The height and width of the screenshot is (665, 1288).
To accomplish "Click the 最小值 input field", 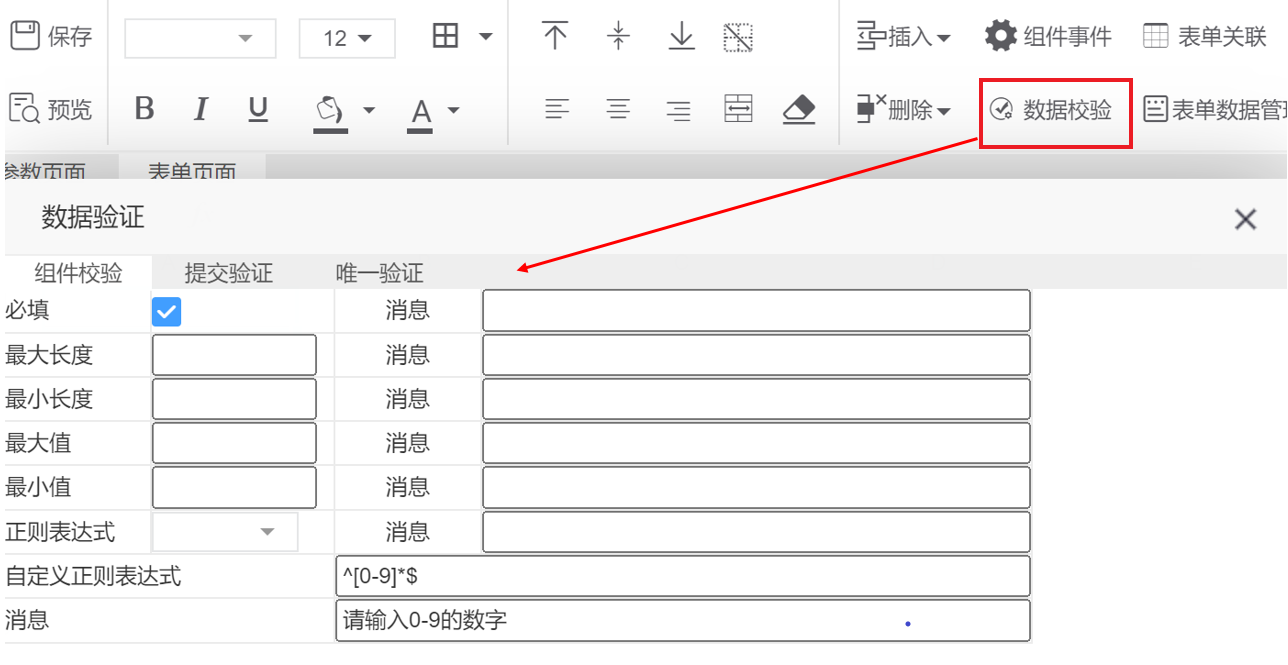I will point(234,487).
